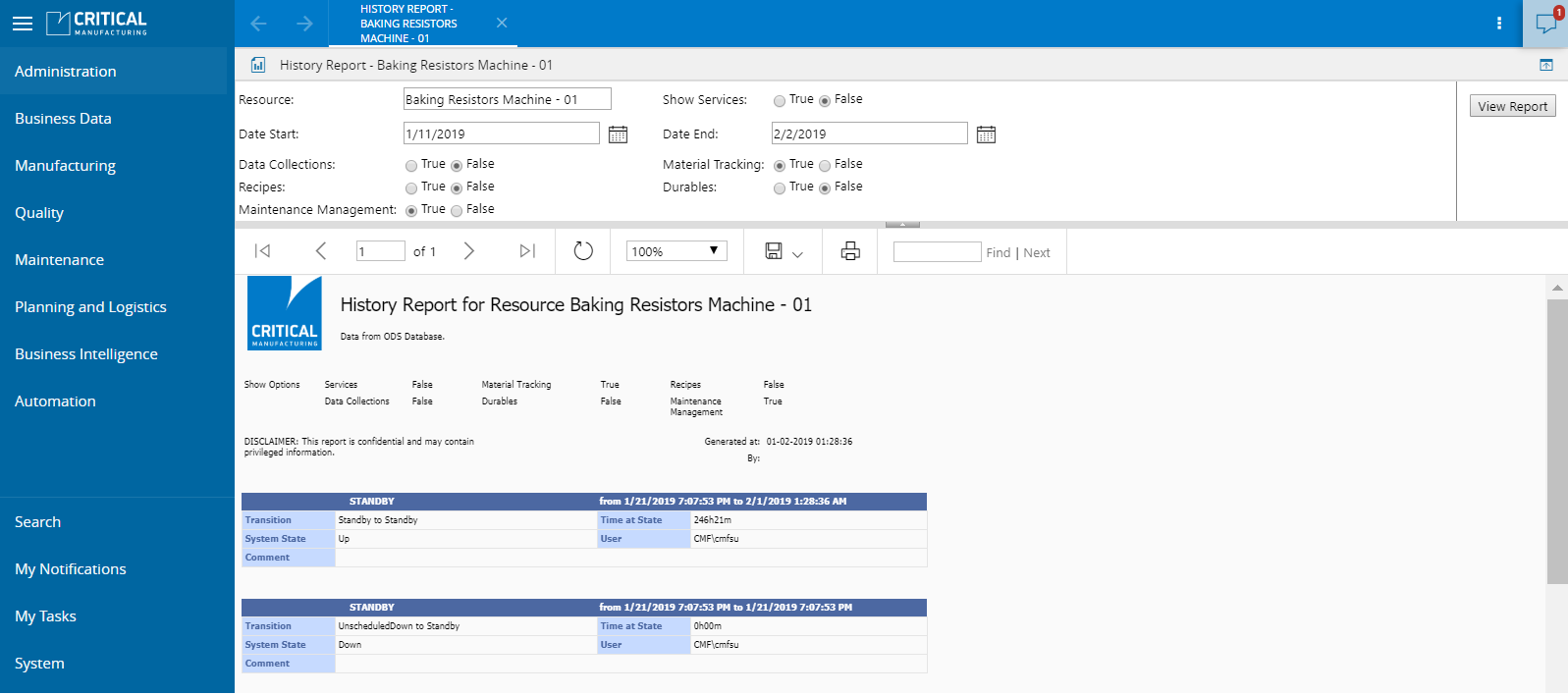
Task: Open the Manufacturing menu item
Action: [65, 166]
